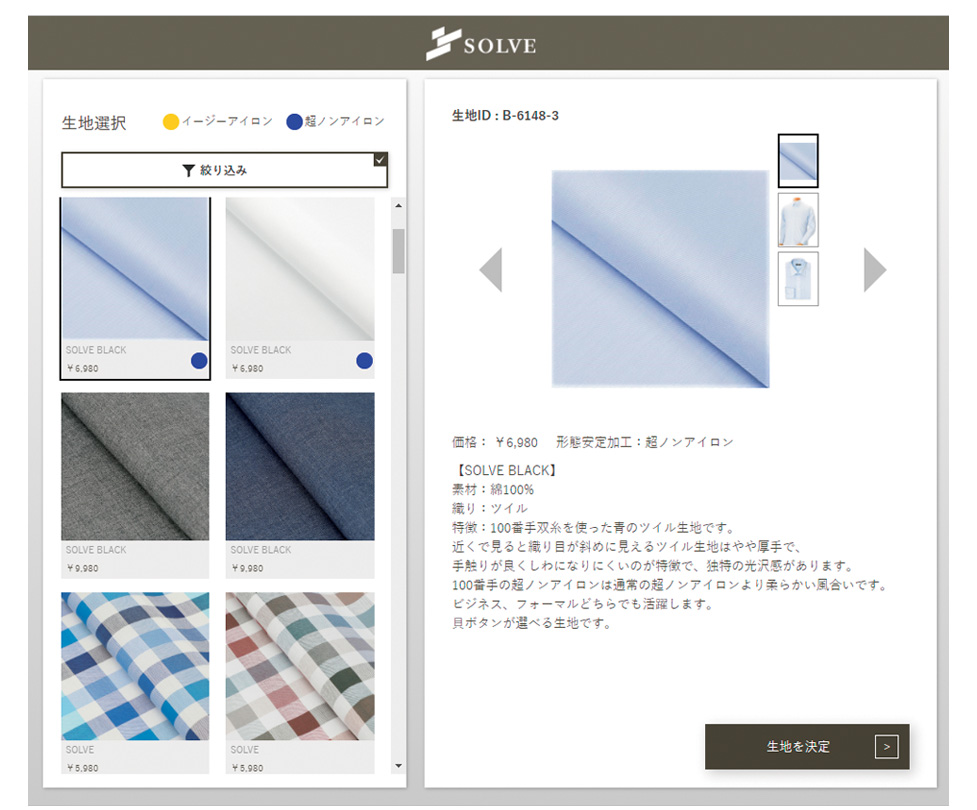Image resolution: width=977 pixels, height=810 pixels.
Task: Click the > arrow on 生地を決定
Action: coord(886,746)
